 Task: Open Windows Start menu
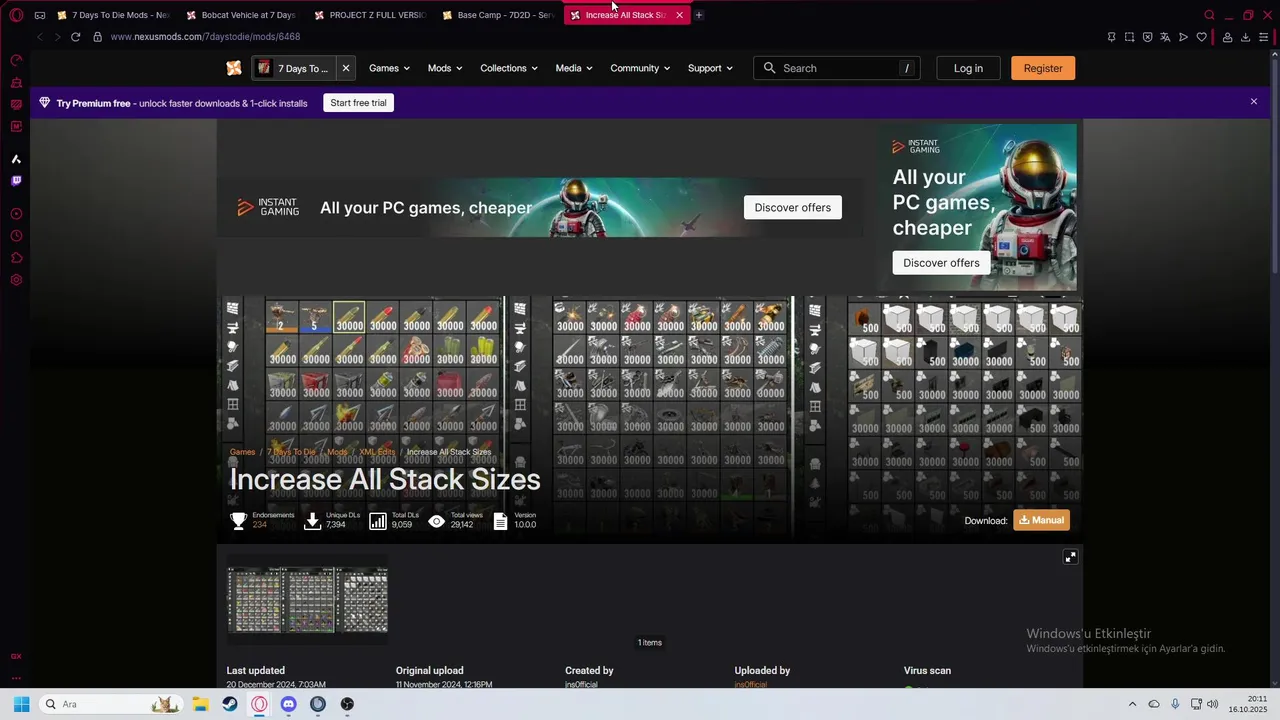(21, 704)
